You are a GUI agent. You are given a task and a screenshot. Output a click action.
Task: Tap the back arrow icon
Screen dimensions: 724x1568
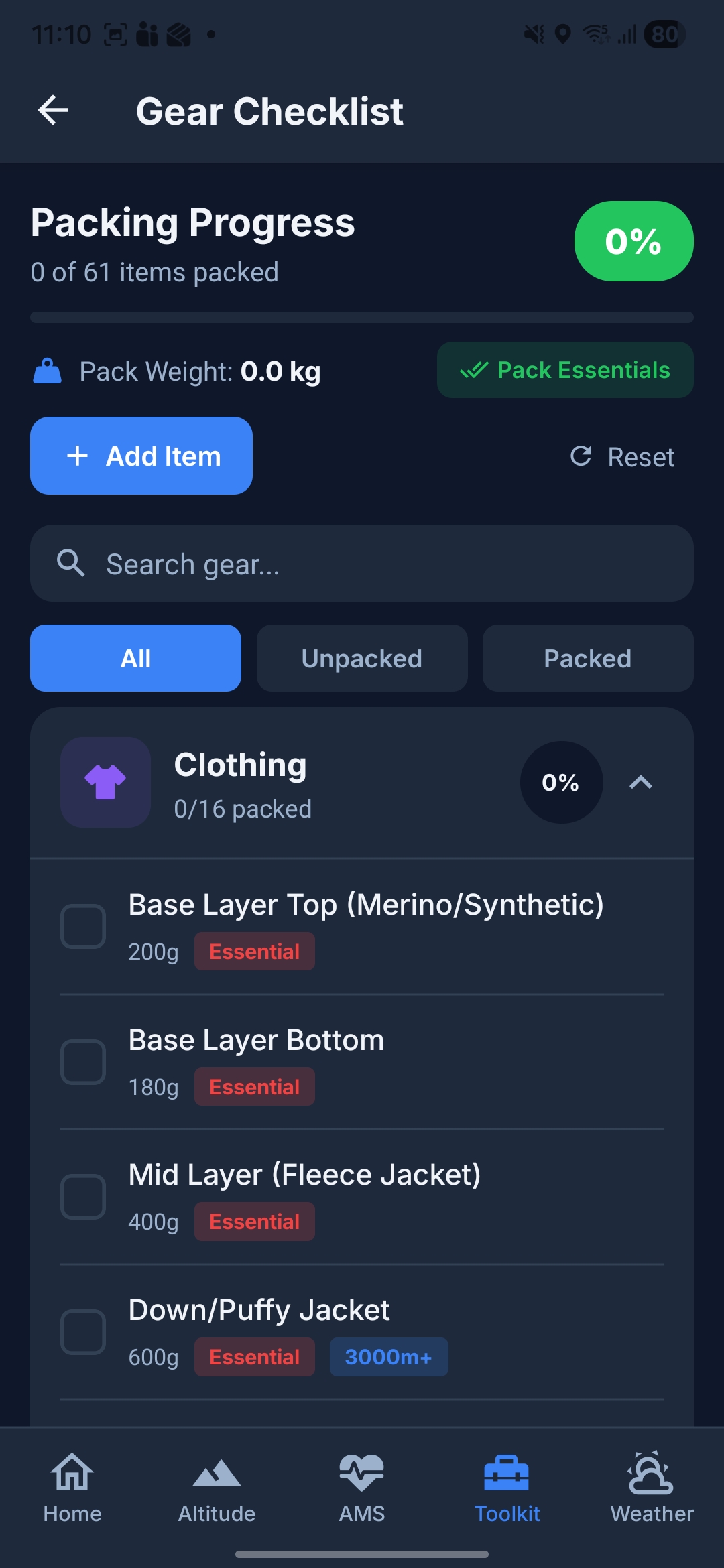pyautogui.click(x=54, y=111)
